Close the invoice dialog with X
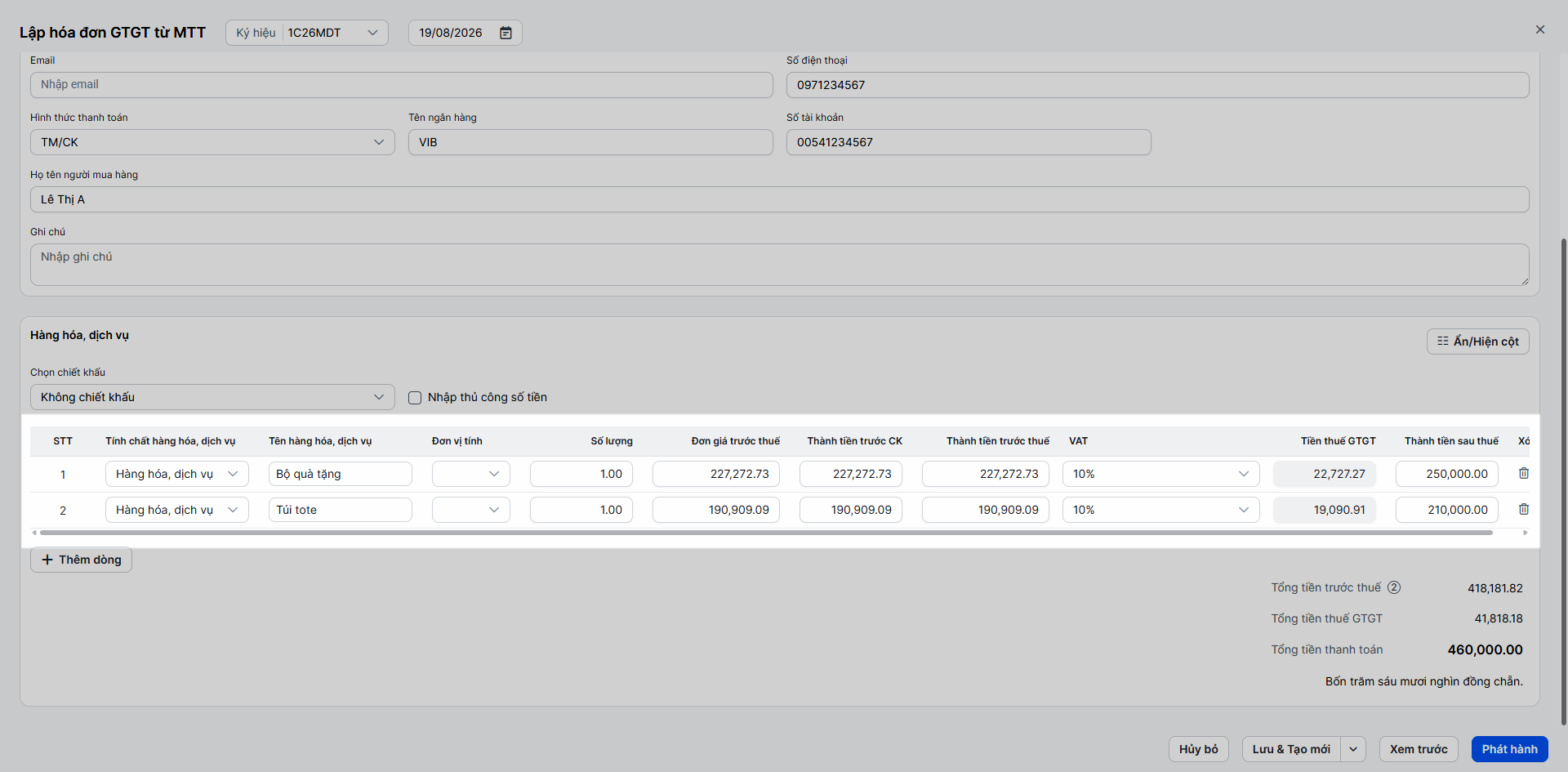This screenshot has height=772, width=1568. pyautogui.click(x=1539, y=29)
